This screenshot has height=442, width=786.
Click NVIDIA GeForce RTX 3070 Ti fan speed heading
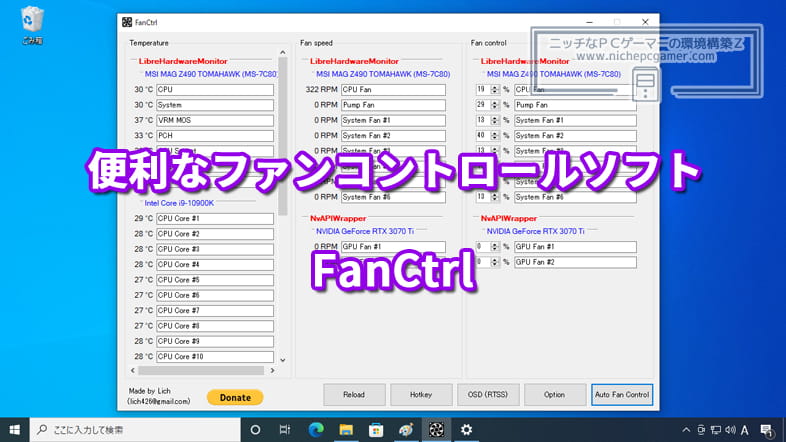pyautogui.click(x=365, y=231)
